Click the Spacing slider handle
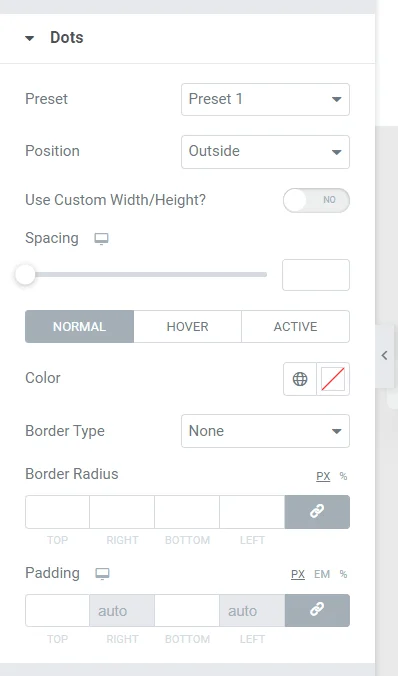This screenshot has width=398, height=676. coord(25,275)
